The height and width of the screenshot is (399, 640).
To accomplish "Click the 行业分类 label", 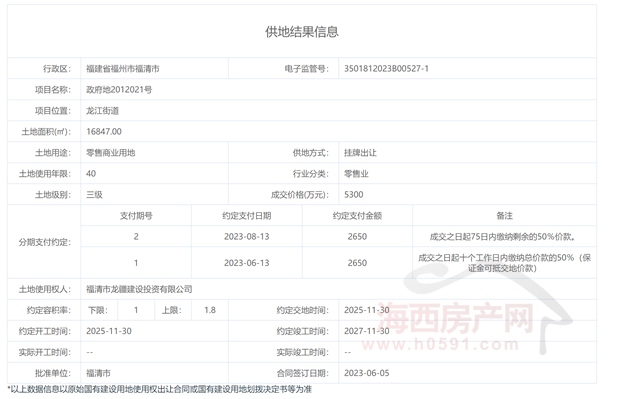I will [x=310, y=174].
